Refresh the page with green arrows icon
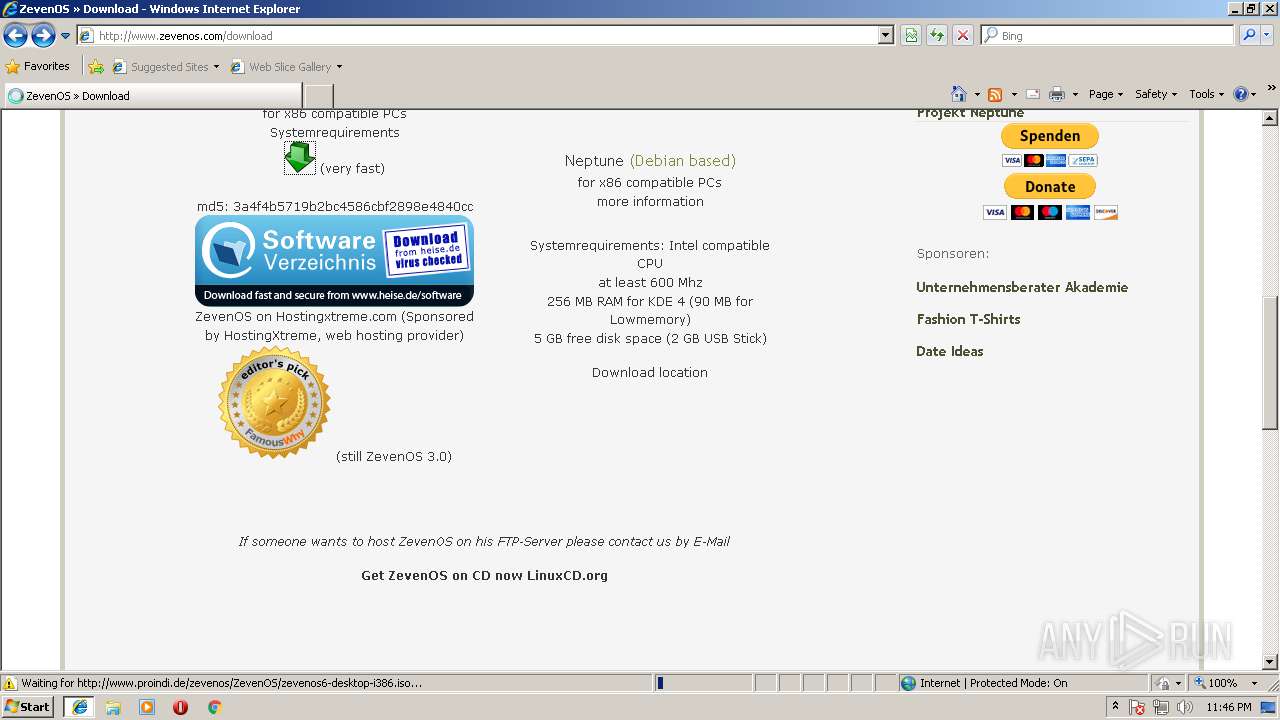1280x720 pixels. coord(937,35)
